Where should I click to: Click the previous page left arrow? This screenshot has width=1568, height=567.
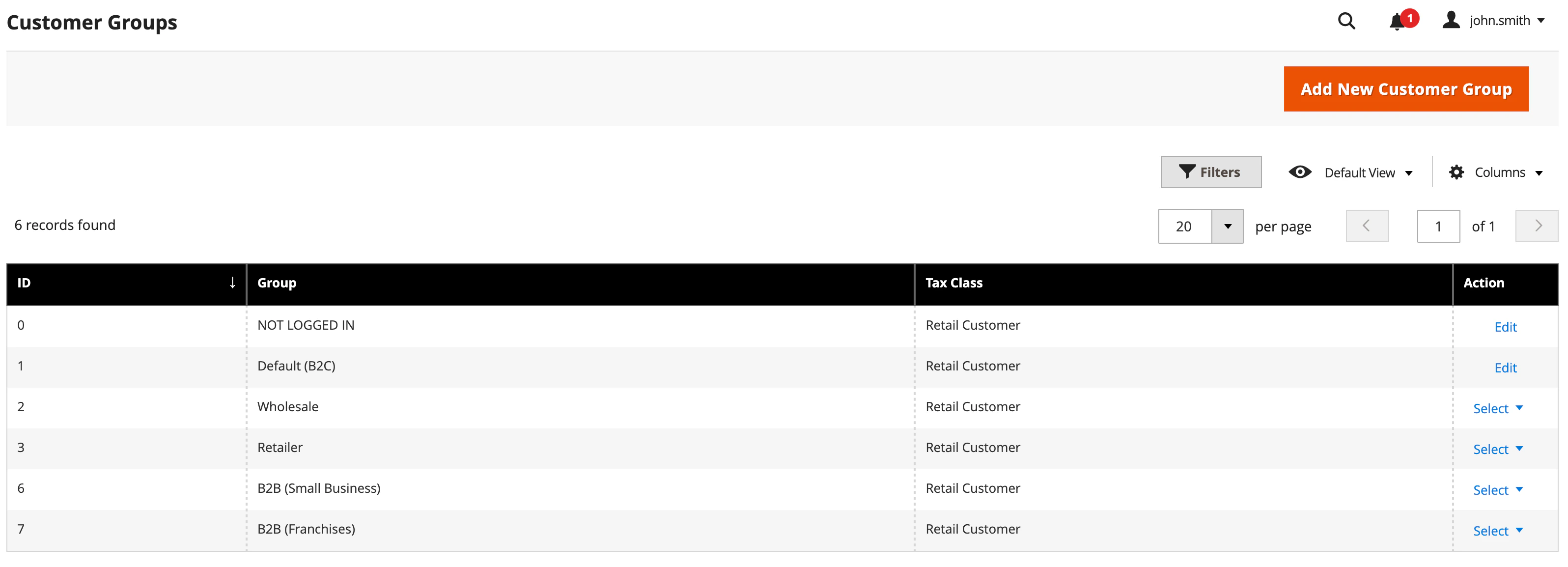1367,226
